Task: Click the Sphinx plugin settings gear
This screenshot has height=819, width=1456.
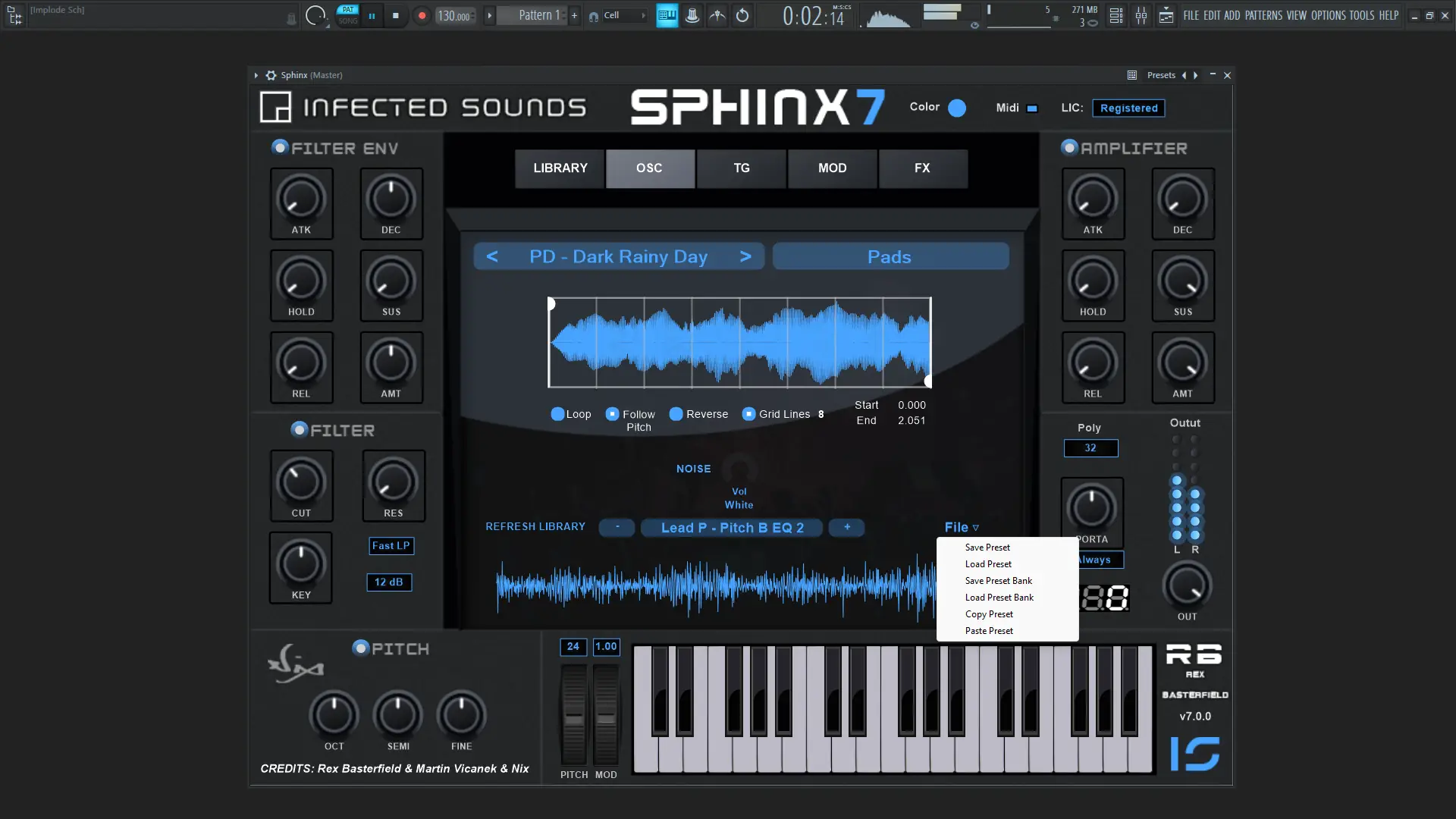Action: pyautogui.click(x=271, y=75)
